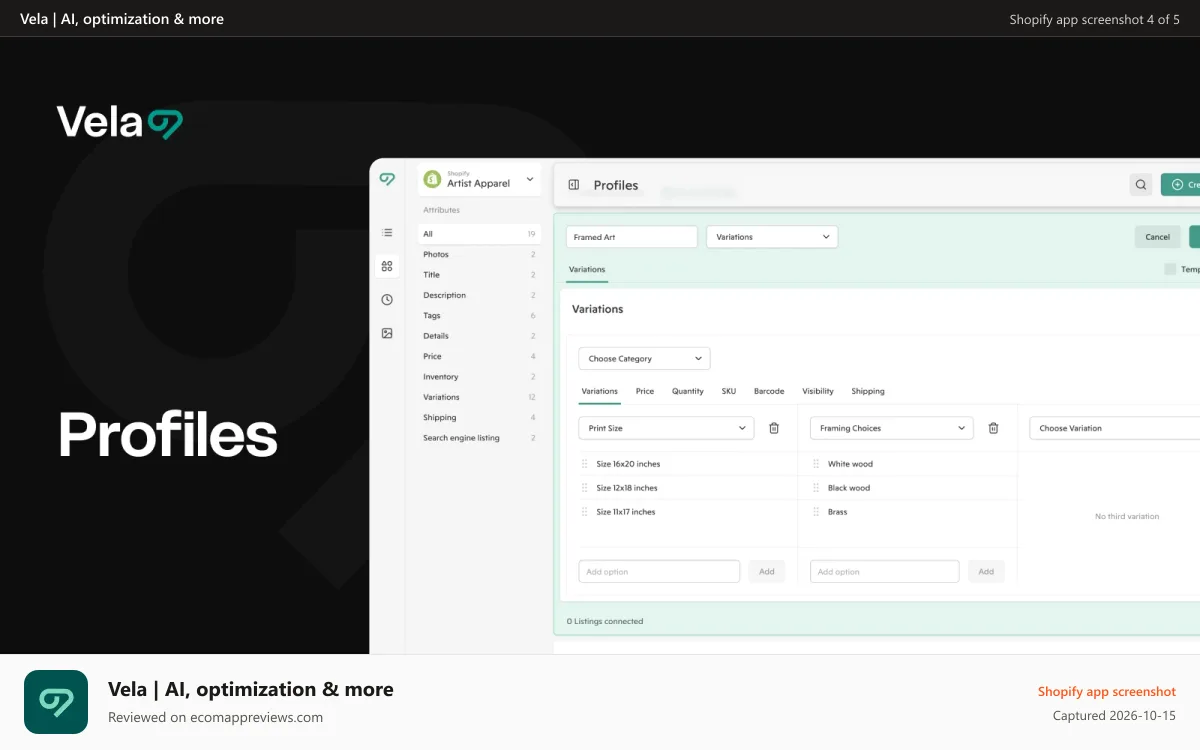Click the 0 Listings connected text
Screen dimensions: 1200x750
605,621
